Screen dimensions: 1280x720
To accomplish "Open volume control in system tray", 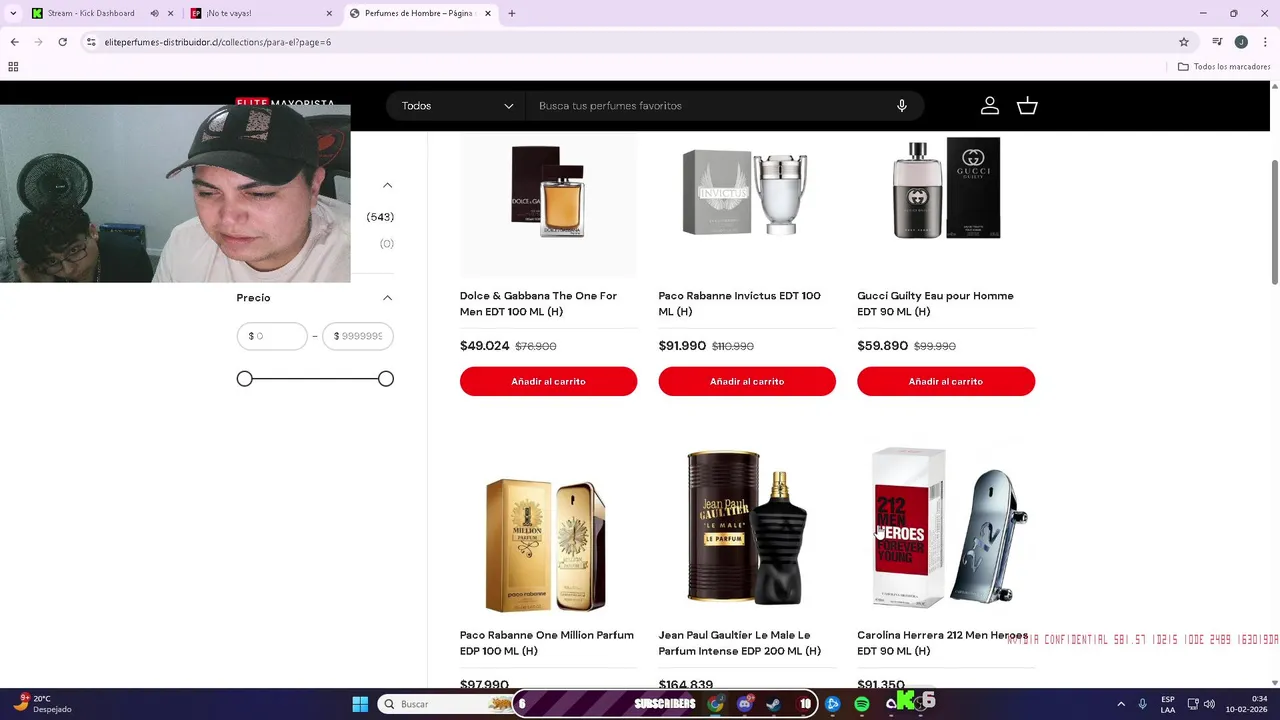I will pyautogui.click(x=1209, y=704).
